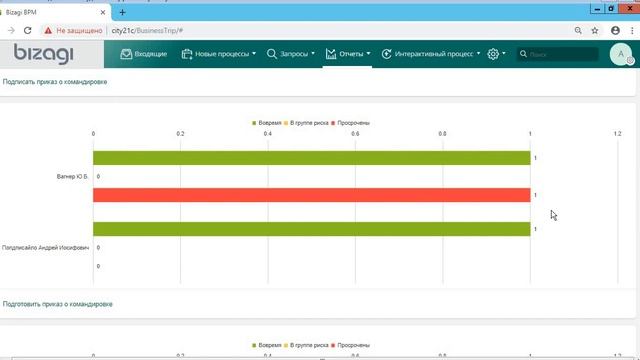Click the Не защищено security label
Viewport: 640px width, 360px height.
79,31
